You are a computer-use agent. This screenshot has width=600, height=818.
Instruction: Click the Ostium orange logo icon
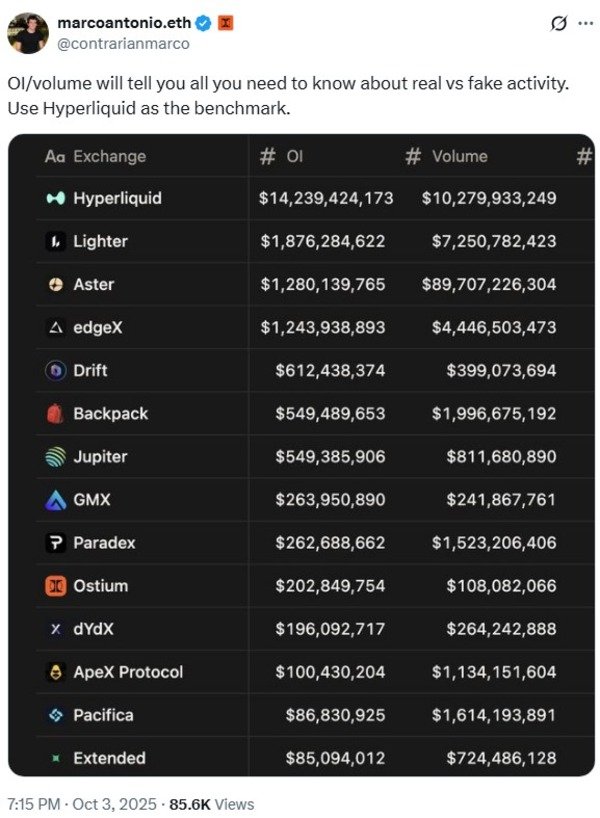(56, 585)
